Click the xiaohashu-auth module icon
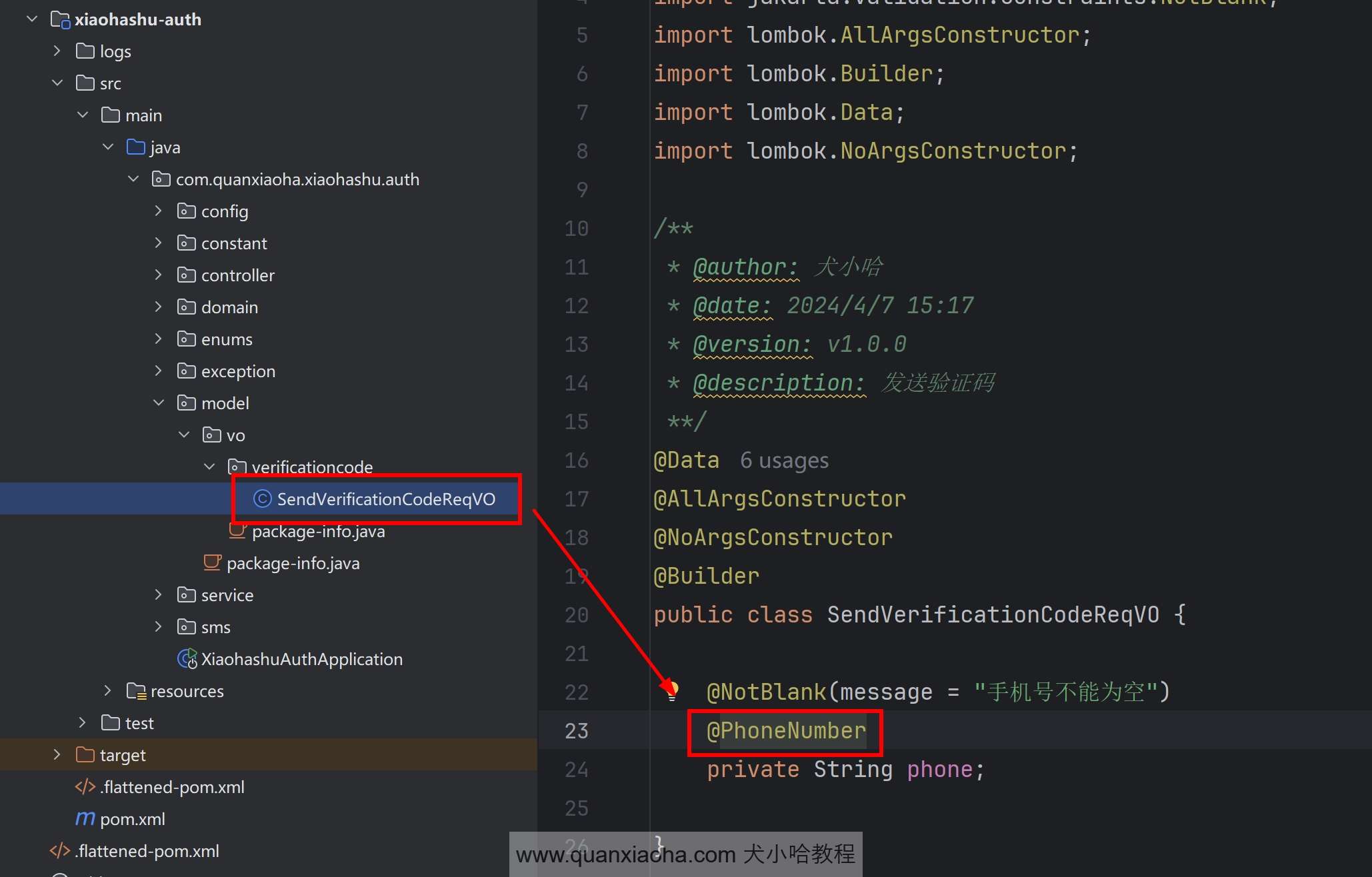 [60, 20]
